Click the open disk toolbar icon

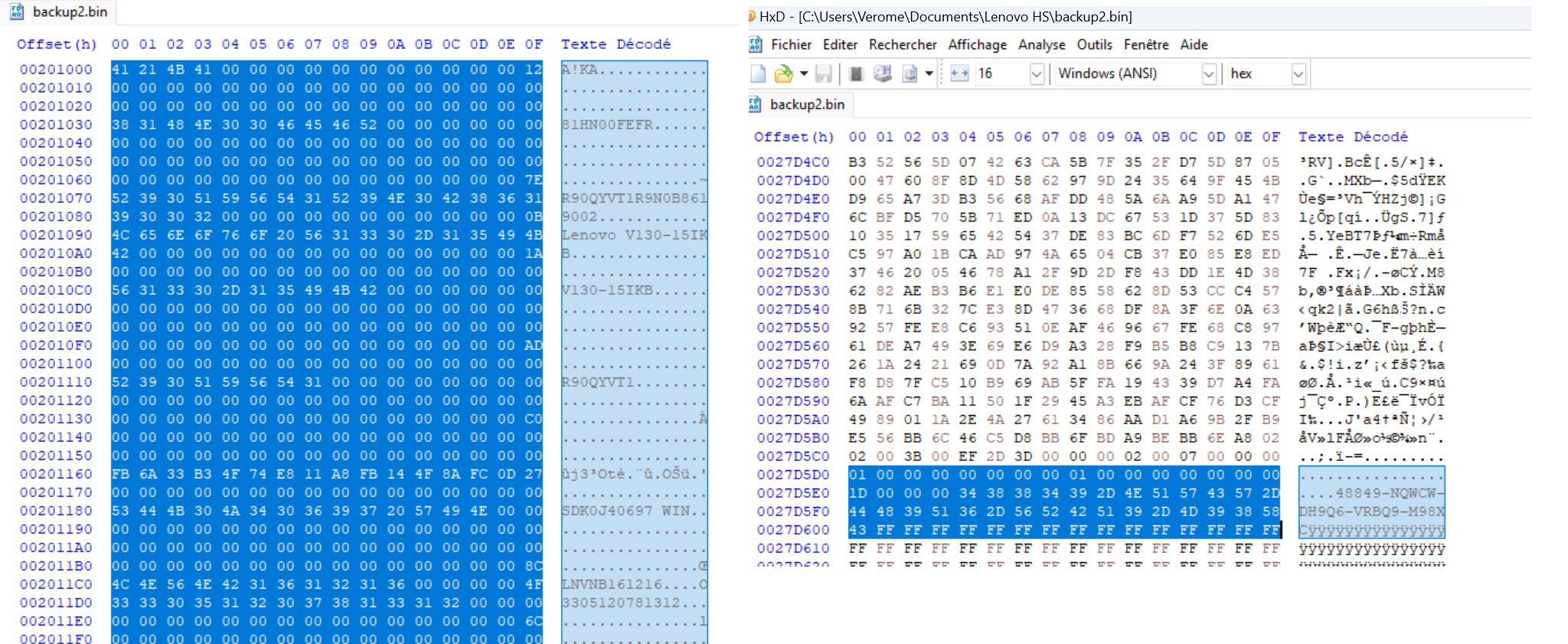click(883, 74)
